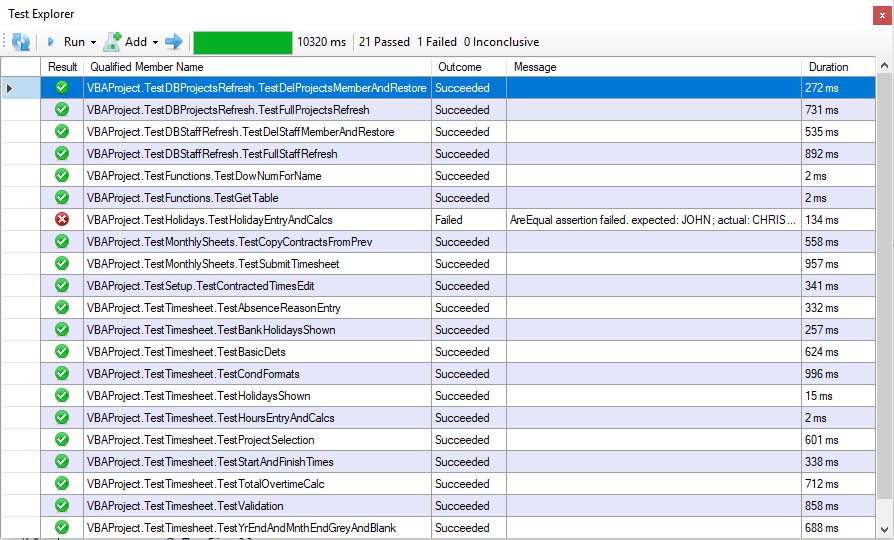Click the green check icon for TestBasicDets
This screenshot has width=894, height=540.
(x=62, y=351)
